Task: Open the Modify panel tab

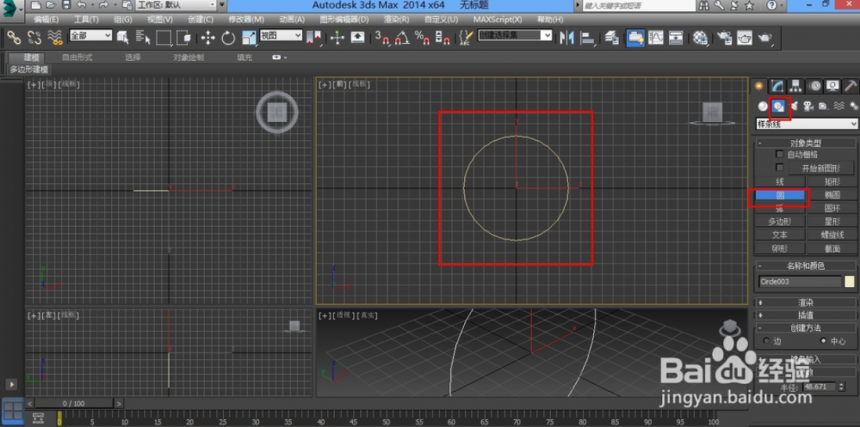Action: pos(777,86)
